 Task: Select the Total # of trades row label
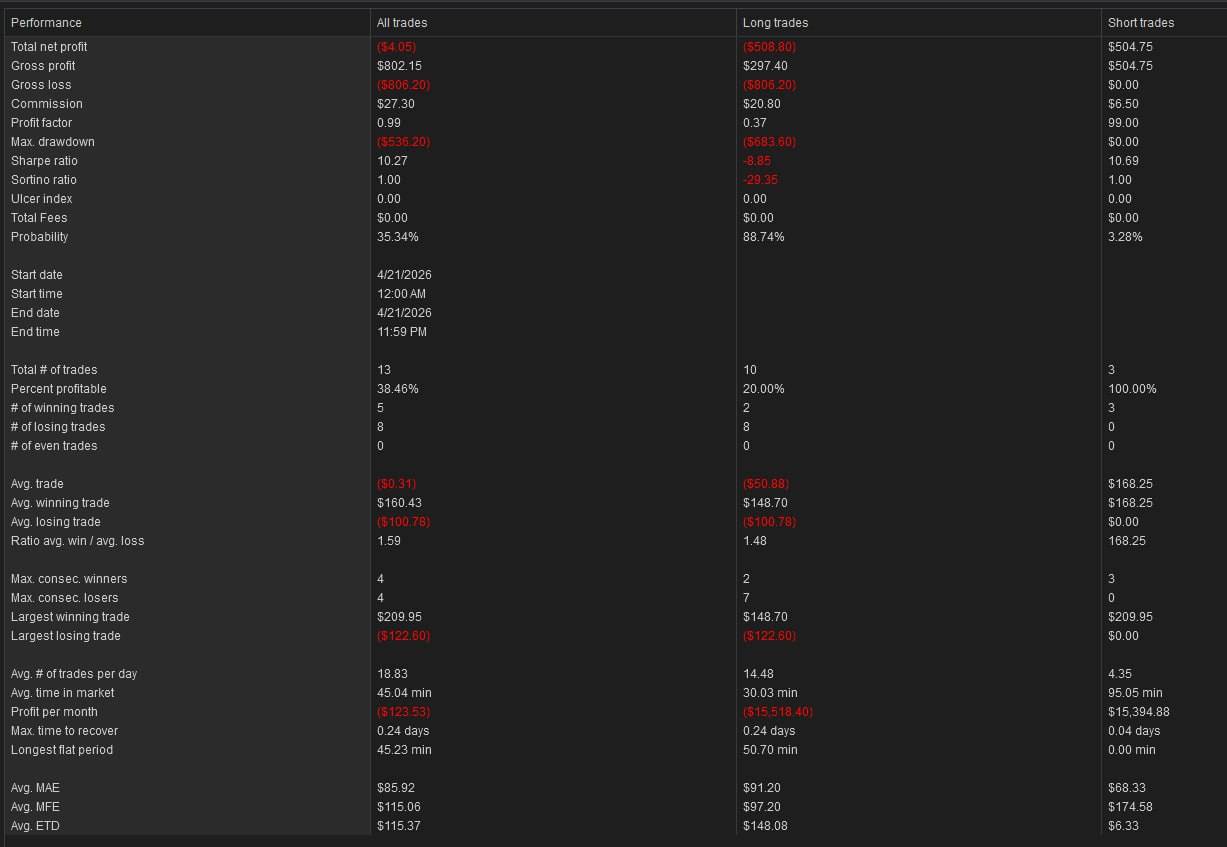[x=54, y=370]
